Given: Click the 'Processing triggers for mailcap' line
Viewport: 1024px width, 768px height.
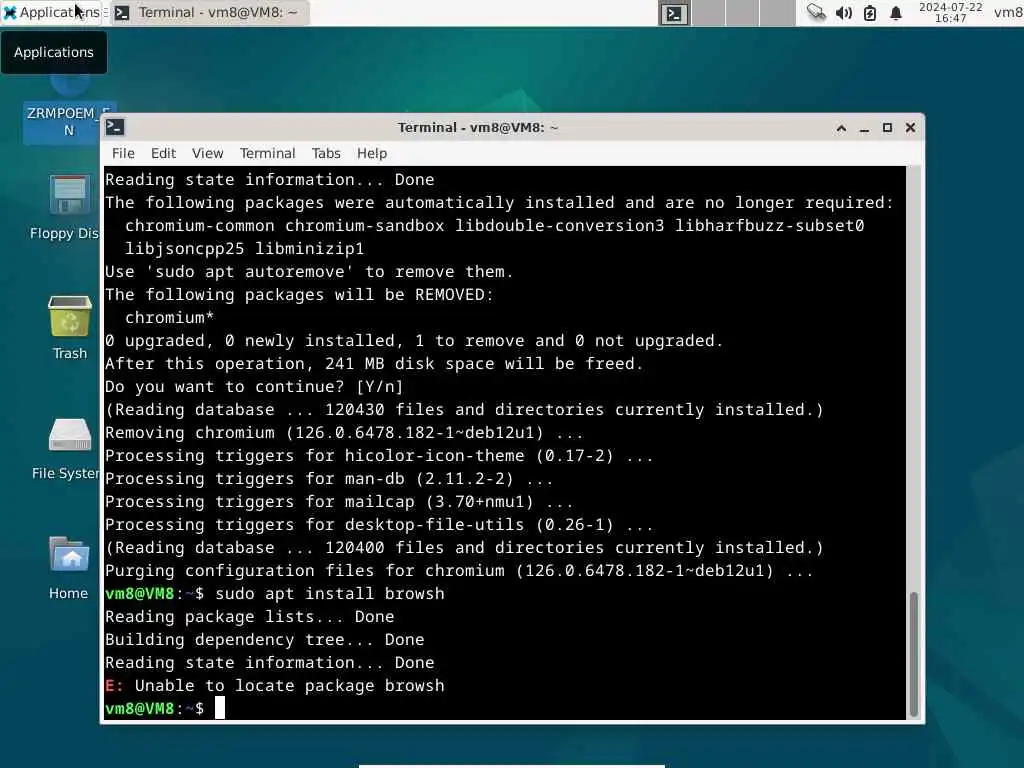Looking at the screenshot, I should (x=339, y=502).
